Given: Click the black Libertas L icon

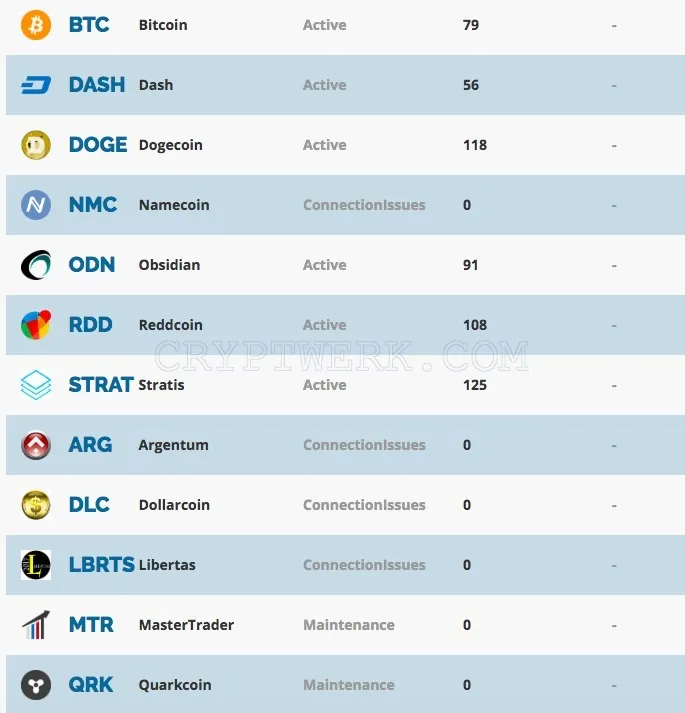Looking at the screenshot, I should [36, 565].
